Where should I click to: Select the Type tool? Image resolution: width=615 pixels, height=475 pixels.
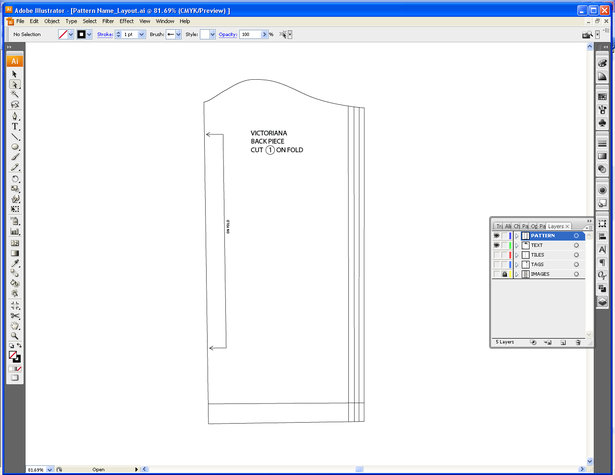15,126
